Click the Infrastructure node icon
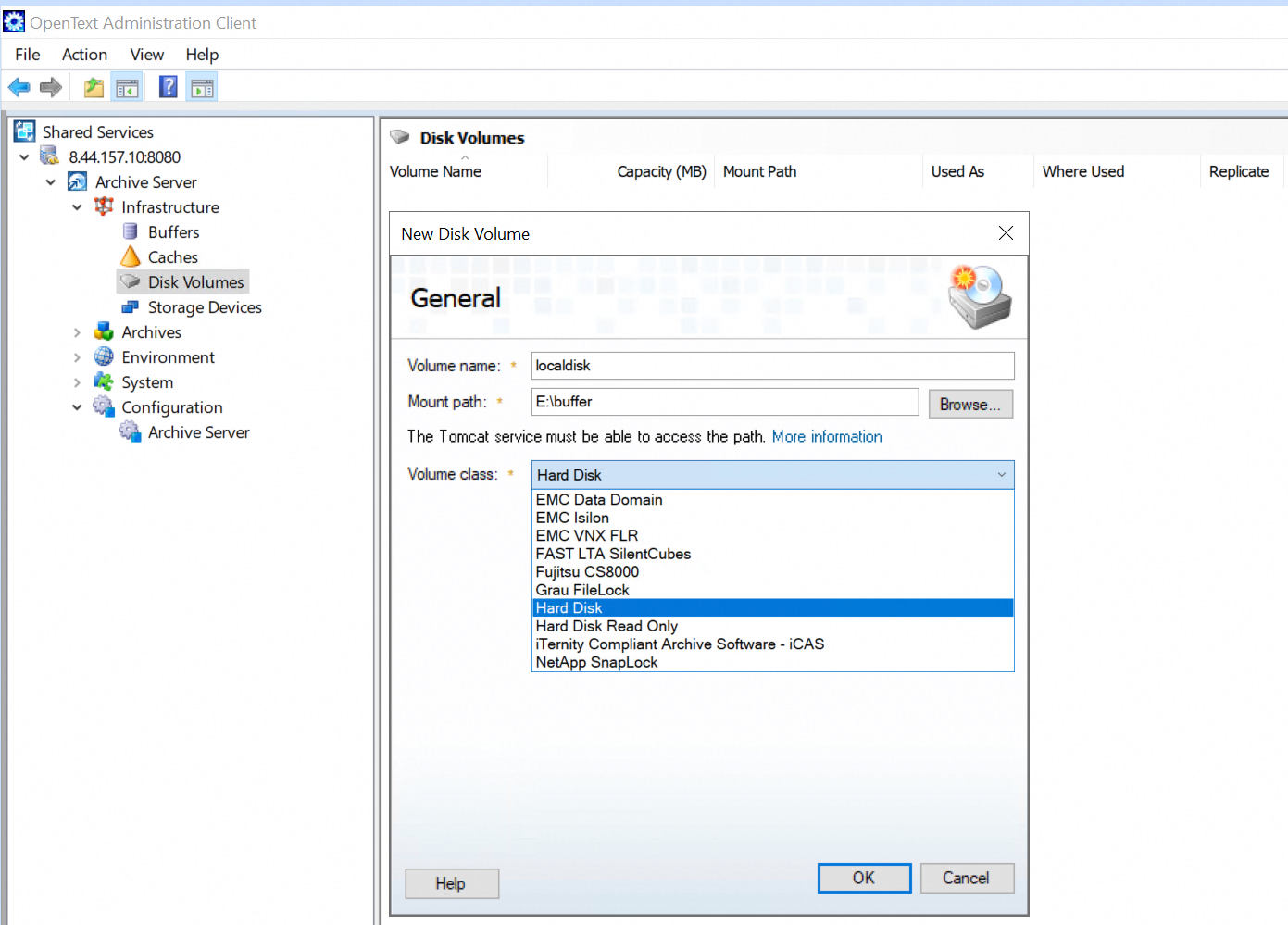Image resolution: width=1288 pixels, height=925 pixels. pyautogui.click(x=104, y=206)
